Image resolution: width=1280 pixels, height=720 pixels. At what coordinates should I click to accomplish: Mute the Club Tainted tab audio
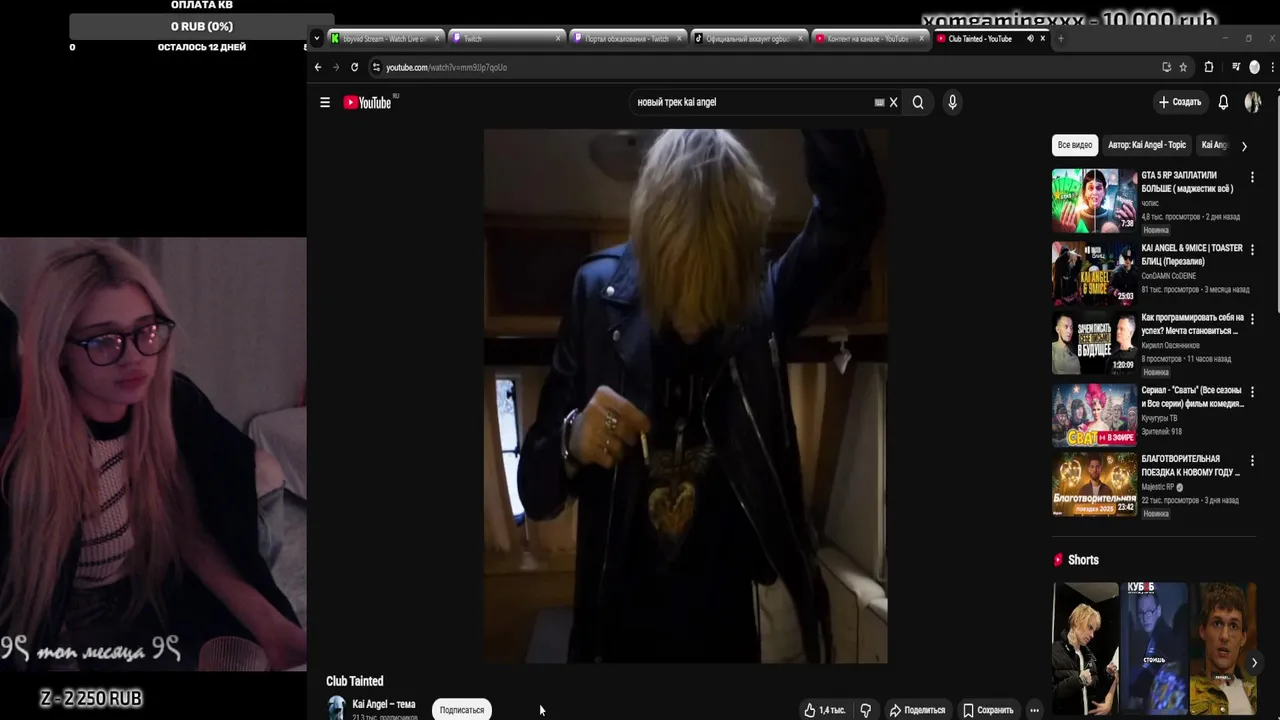1030,39
